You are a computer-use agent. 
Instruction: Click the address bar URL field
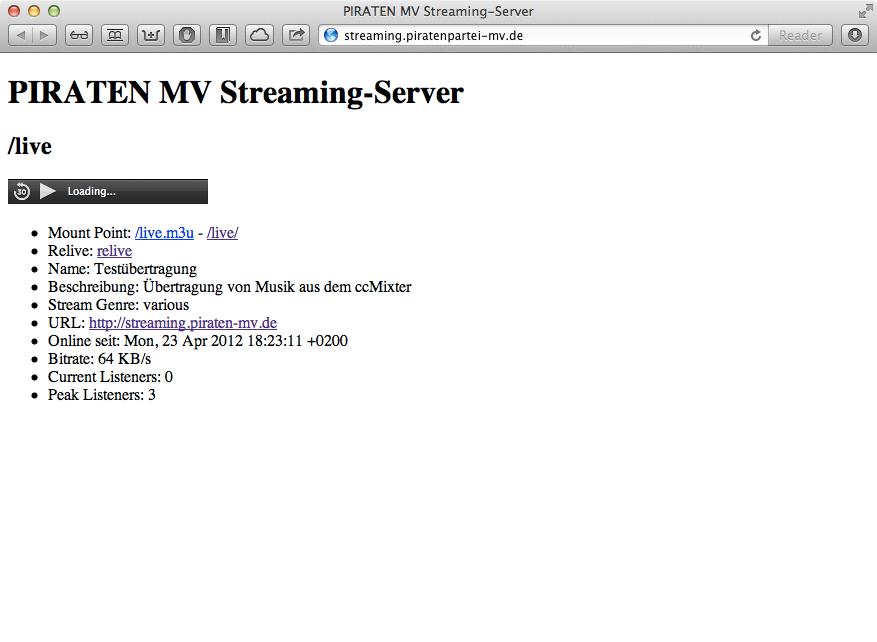pos(540,35)
